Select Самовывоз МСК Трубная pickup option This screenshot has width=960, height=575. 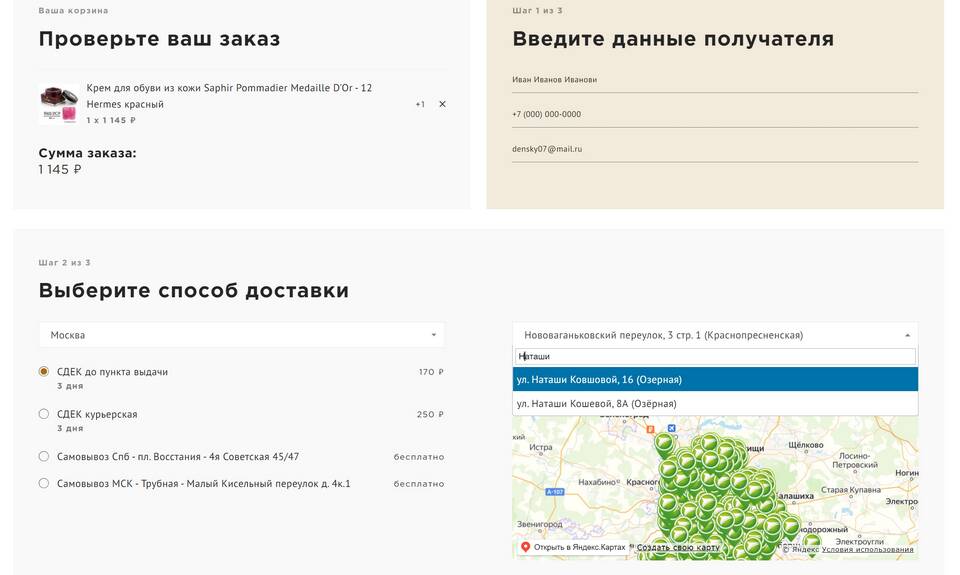tap(44, 484)
